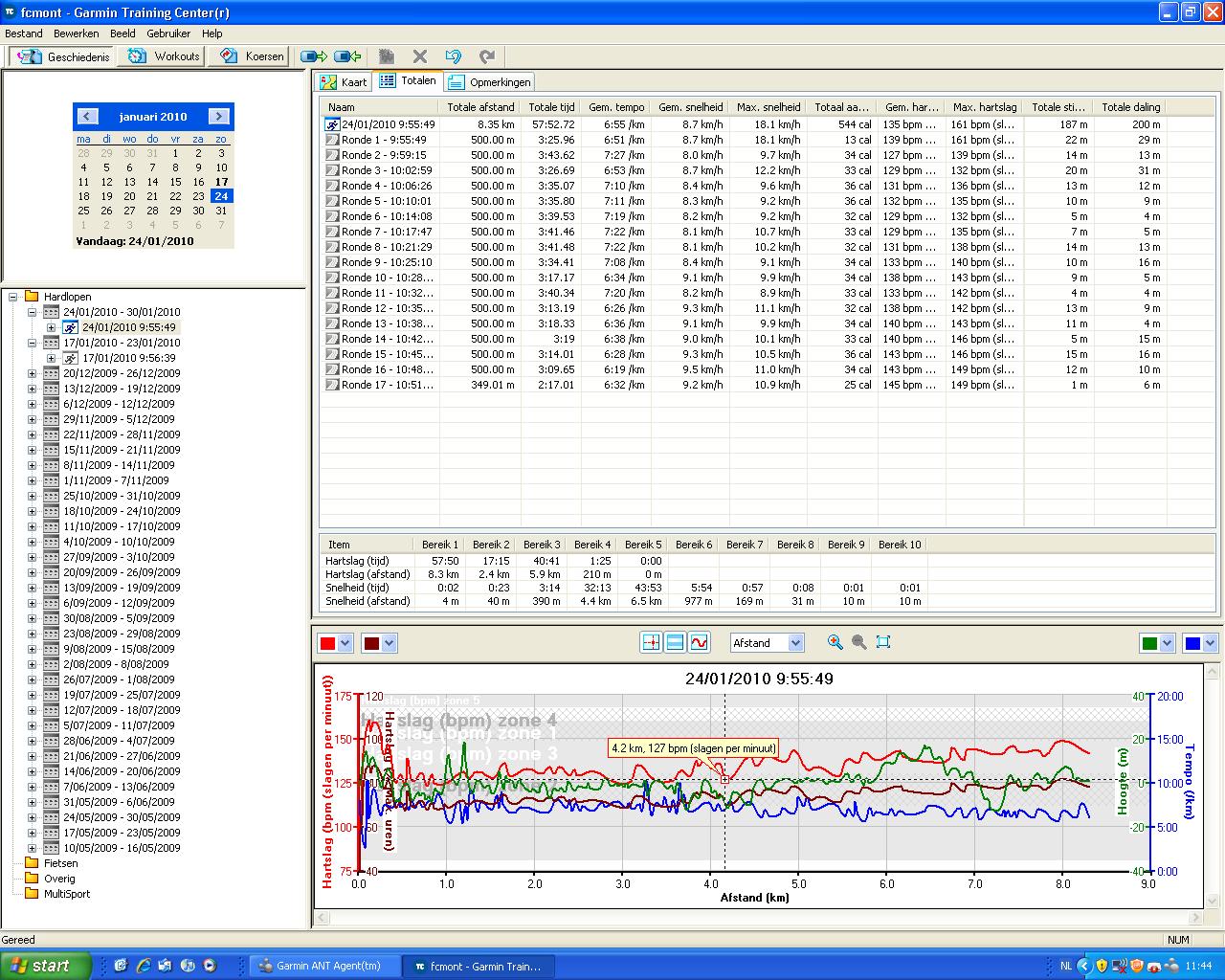This screenshot has height=980, width=1225.
Task: Open the blue graph series dropdown
Action: [x=1210, y=643]
